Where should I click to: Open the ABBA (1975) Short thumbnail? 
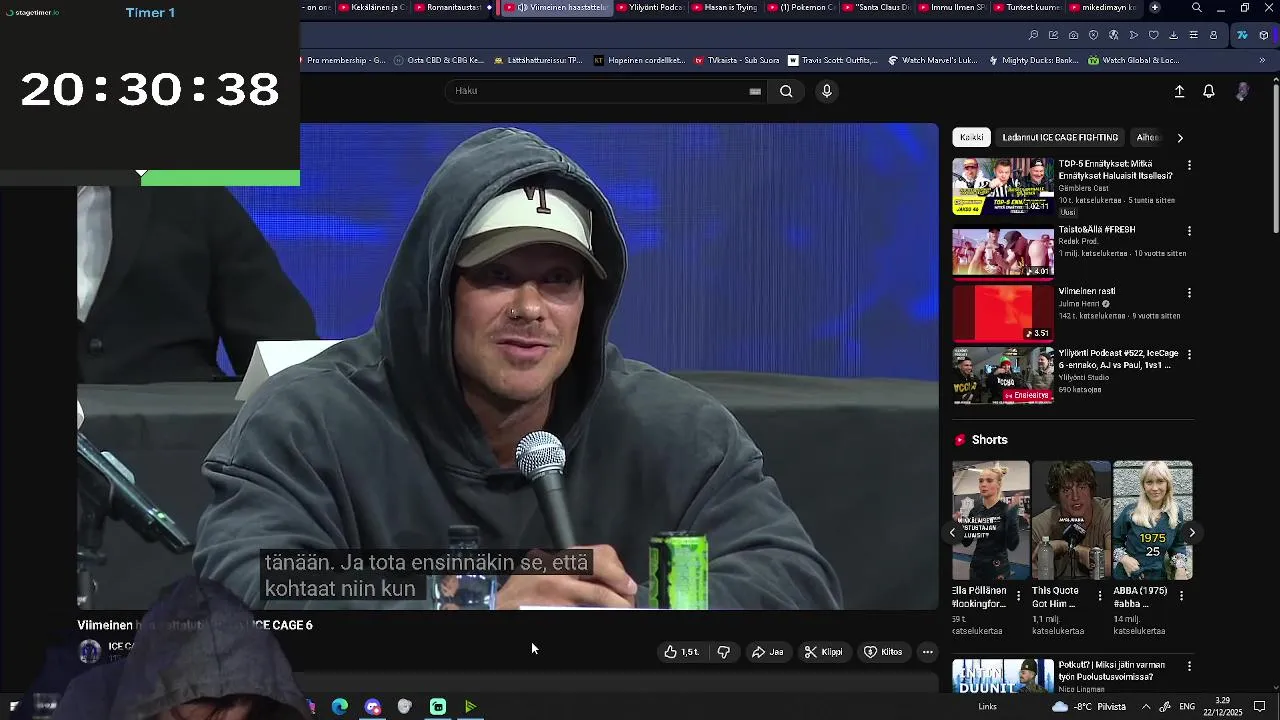click(x=1152, y=520)
